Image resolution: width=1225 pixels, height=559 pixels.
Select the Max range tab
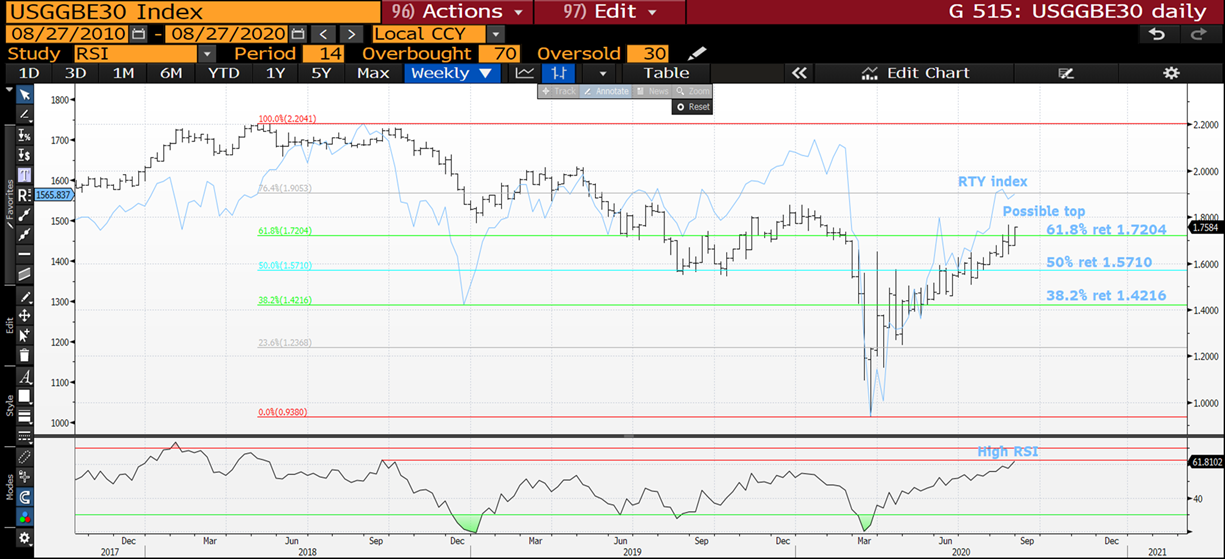click(373, 73)
